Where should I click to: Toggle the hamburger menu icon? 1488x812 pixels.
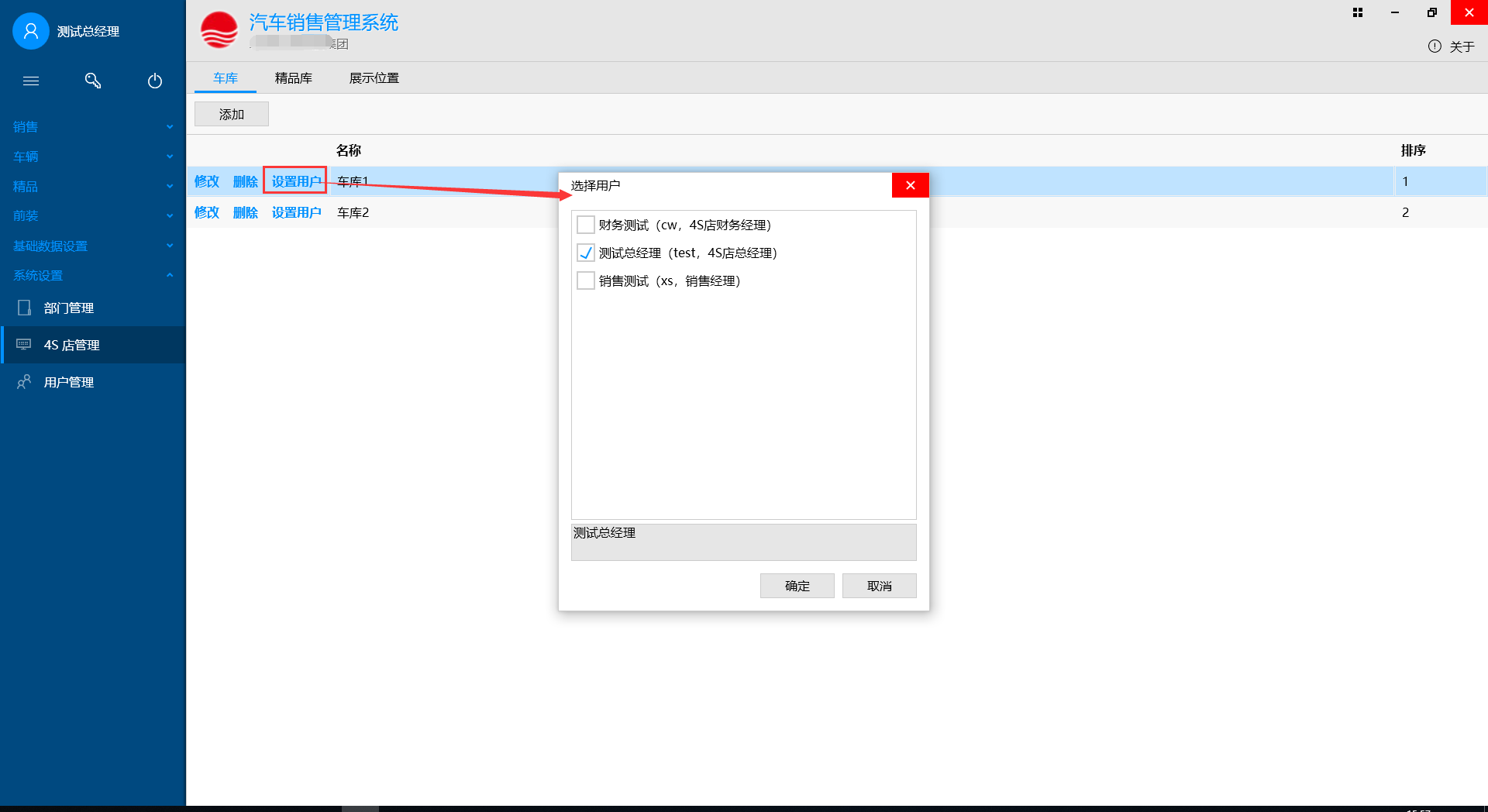pos(31,81)
